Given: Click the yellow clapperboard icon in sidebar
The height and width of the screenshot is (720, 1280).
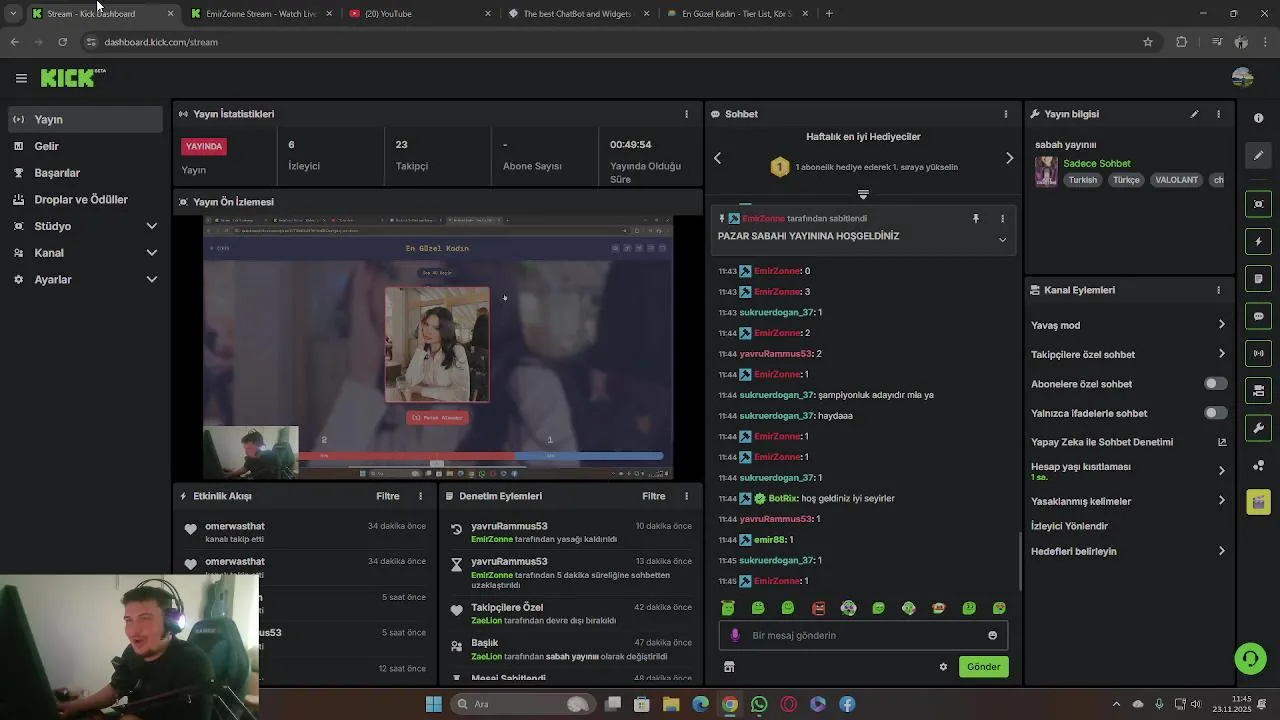Looking at the screenshot, I should [x=1258, y=501].
